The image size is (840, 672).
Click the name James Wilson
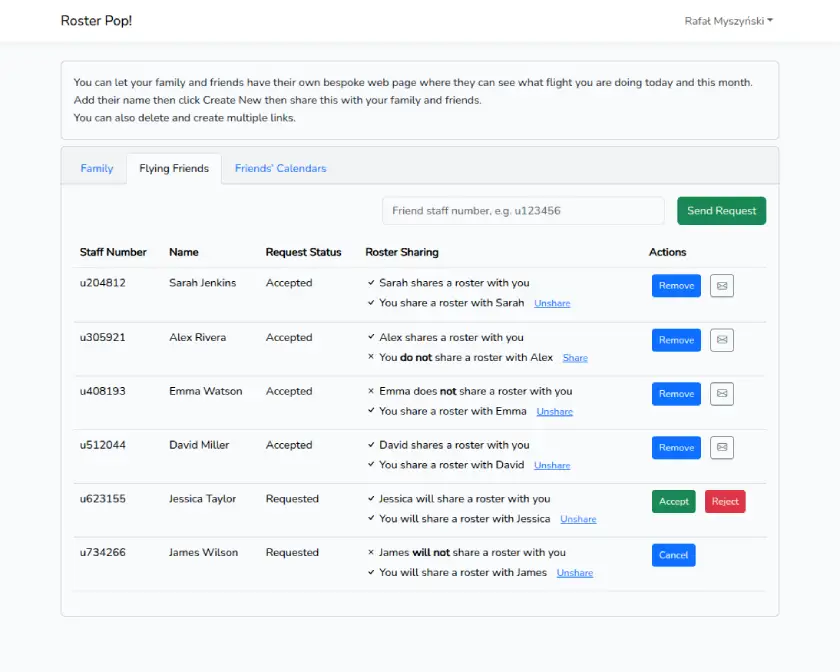click(204, 552)
